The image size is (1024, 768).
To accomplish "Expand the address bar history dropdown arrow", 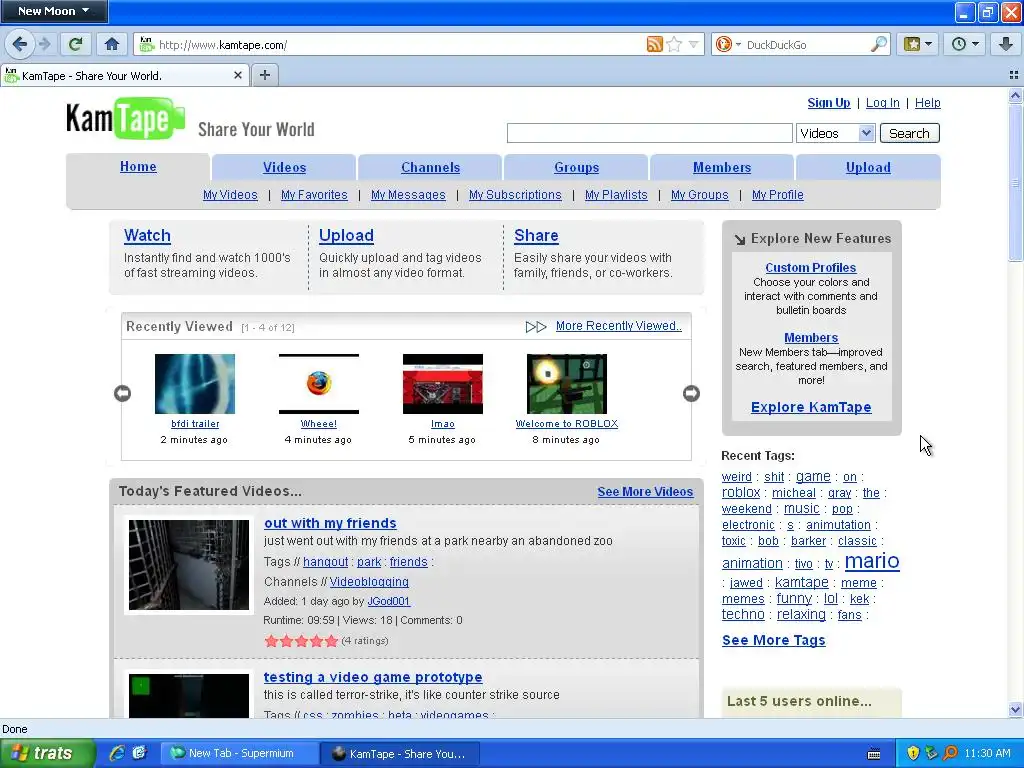I will [694, 44].
